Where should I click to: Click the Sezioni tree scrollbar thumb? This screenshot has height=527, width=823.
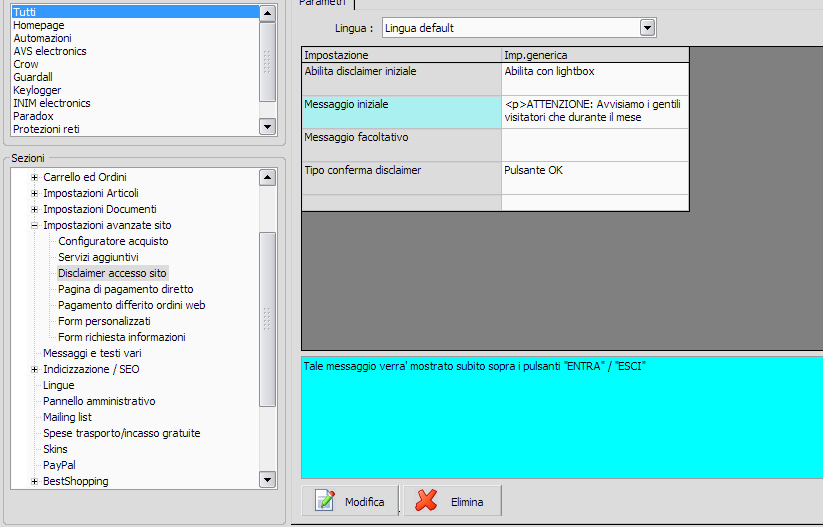(x=268, y=319)
